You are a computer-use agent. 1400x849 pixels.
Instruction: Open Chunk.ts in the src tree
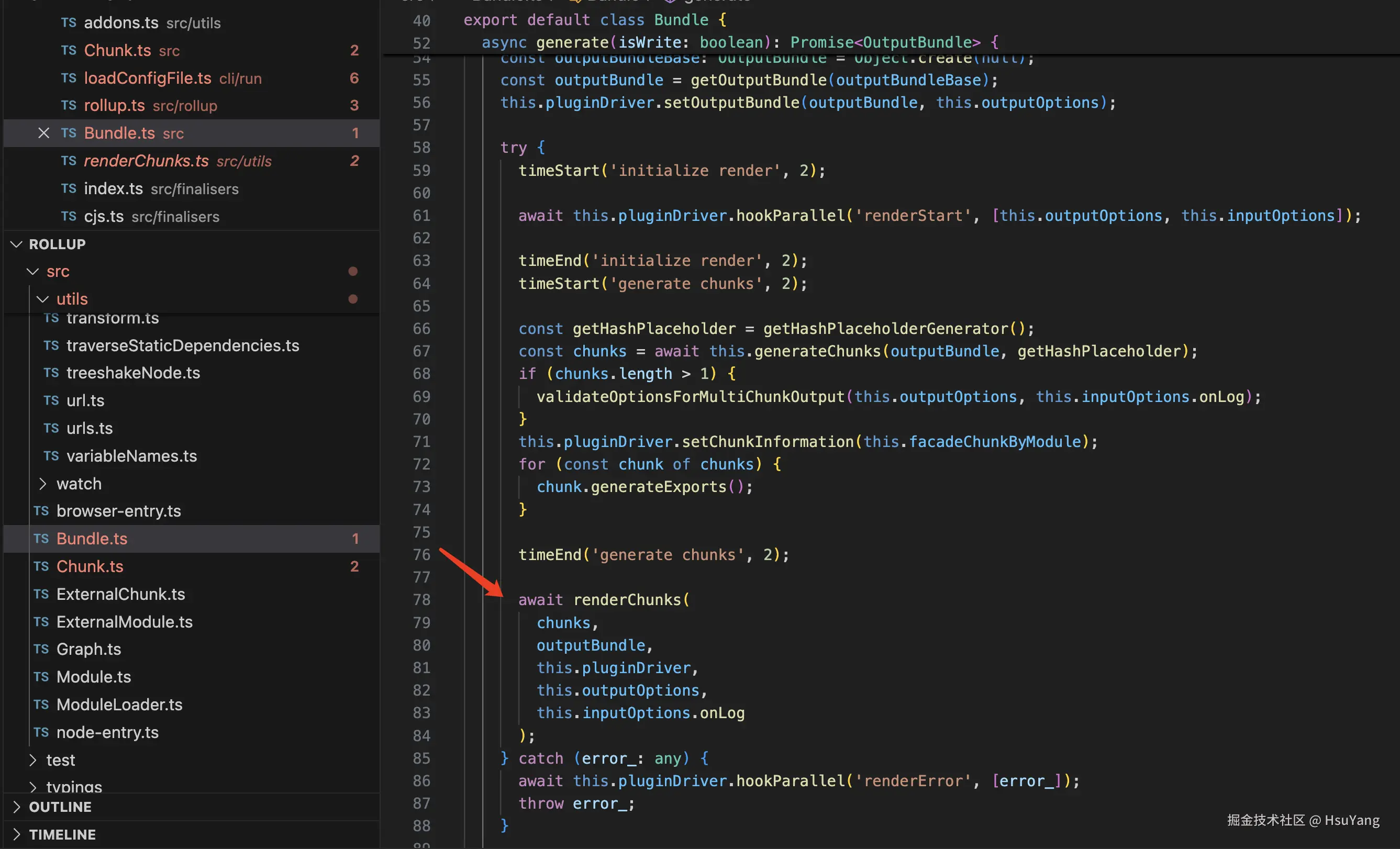[90, 566]
